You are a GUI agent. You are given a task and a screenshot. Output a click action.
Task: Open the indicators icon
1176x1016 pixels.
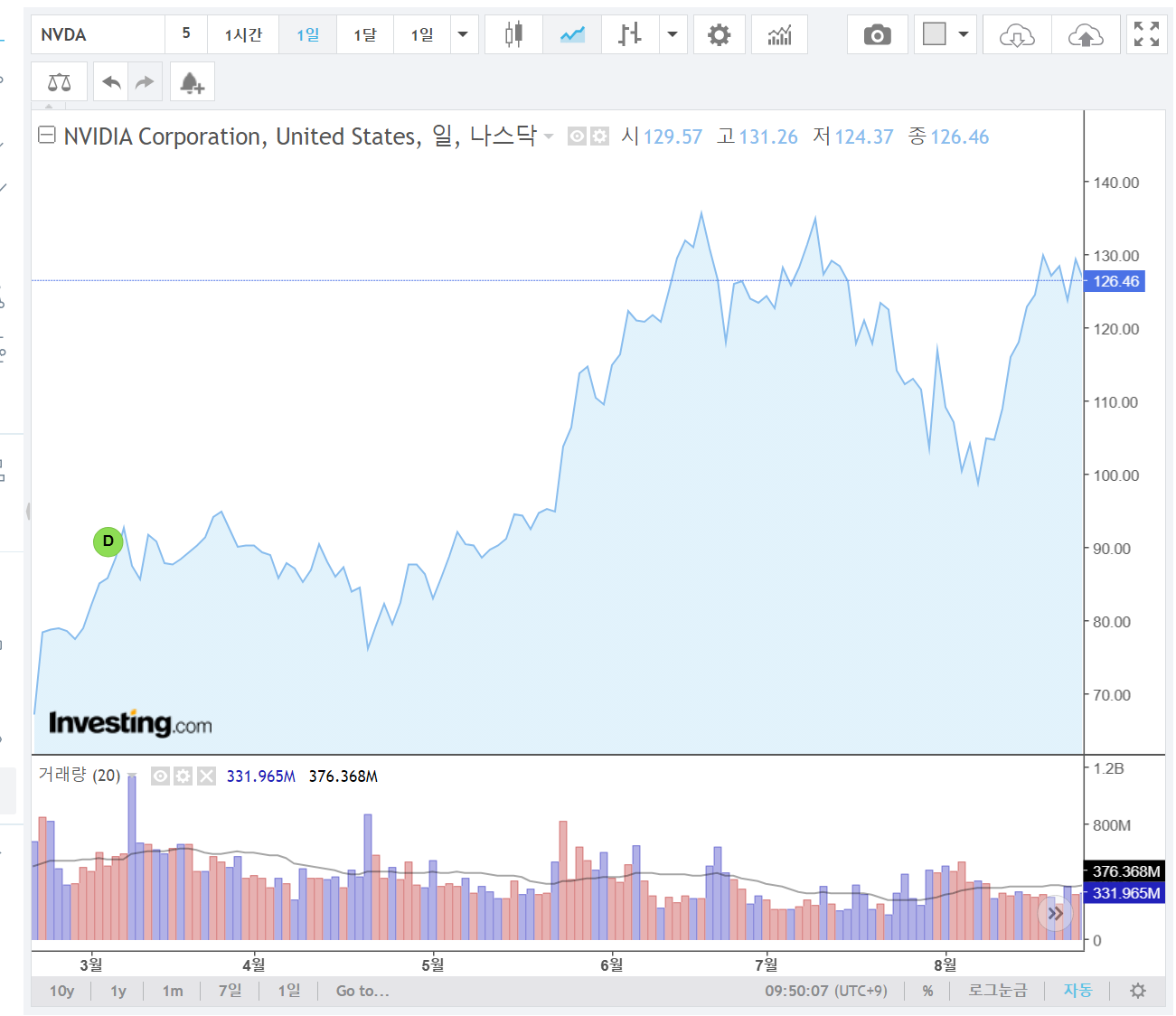tap(779, 34)
